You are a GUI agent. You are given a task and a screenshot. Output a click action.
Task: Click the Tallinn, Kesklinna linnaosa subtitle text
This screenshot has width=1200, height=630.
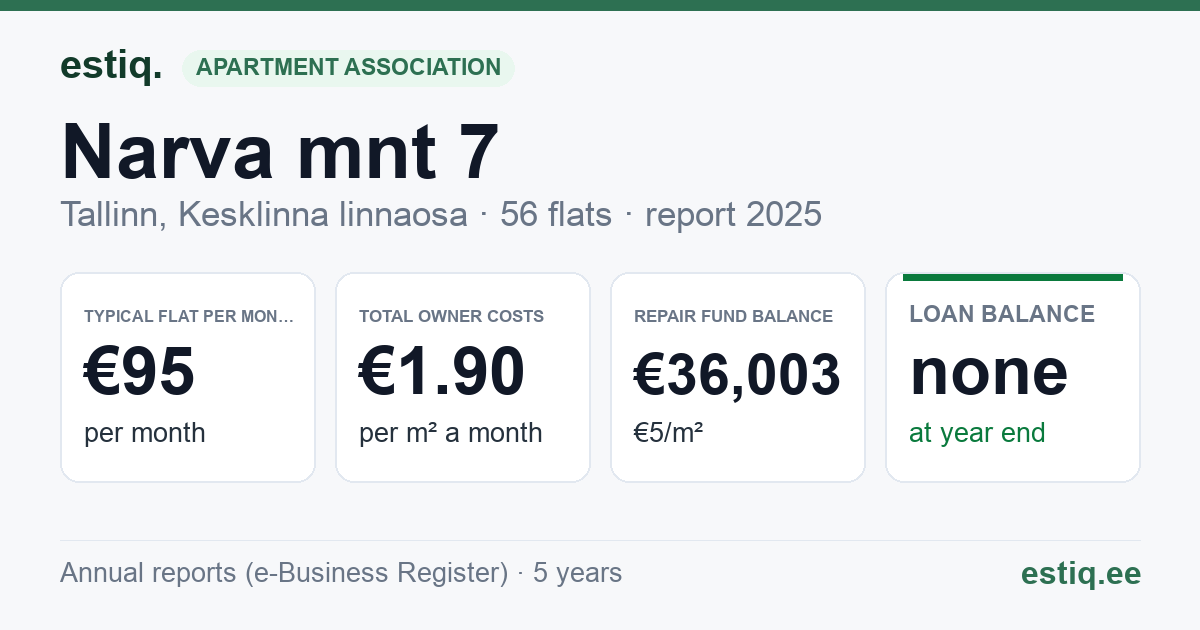(264, 214)
